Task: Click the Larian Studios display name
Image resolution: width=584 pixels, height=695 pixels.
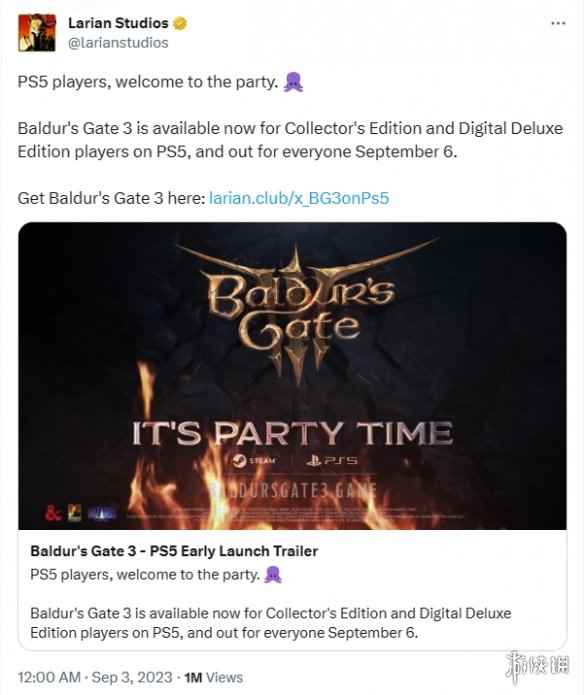Action: click(118, 23)
